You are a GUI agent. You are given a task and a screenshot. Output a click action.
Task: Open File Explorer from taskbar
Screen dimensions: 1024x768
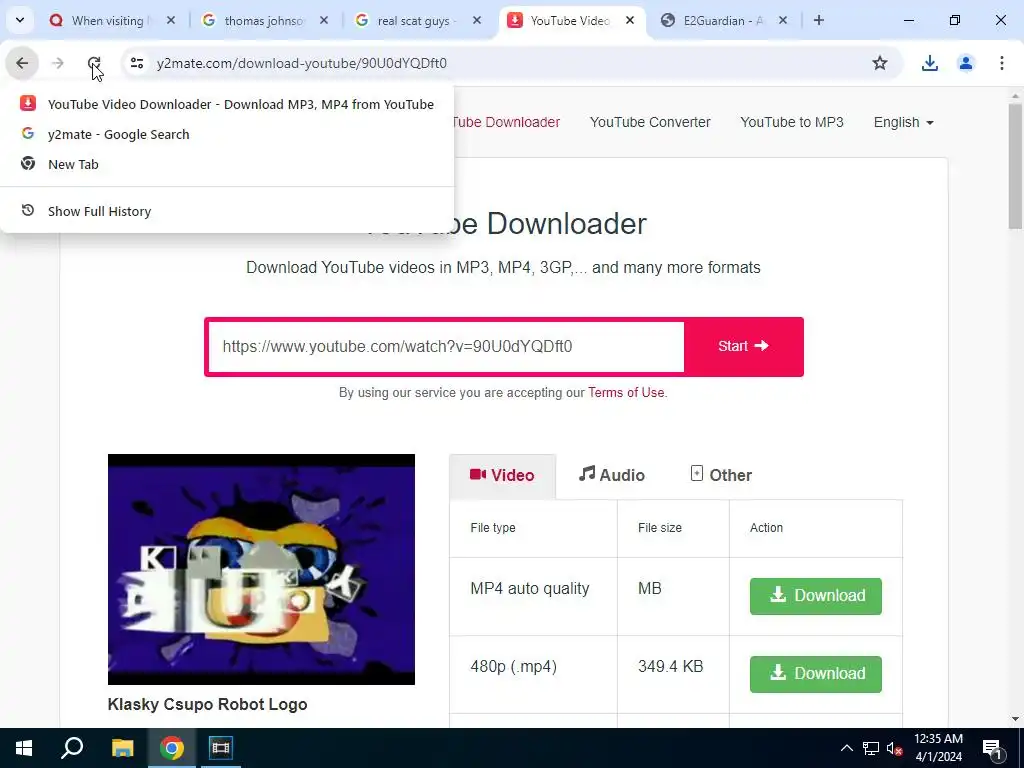(122, 748)
